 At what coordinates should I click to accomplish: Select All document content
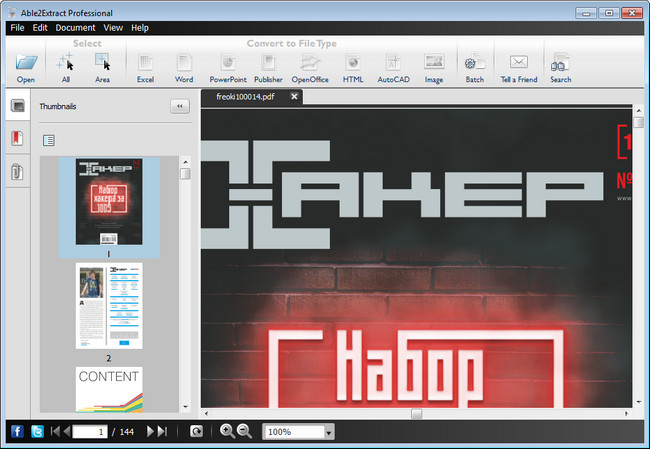click(66, 66)
